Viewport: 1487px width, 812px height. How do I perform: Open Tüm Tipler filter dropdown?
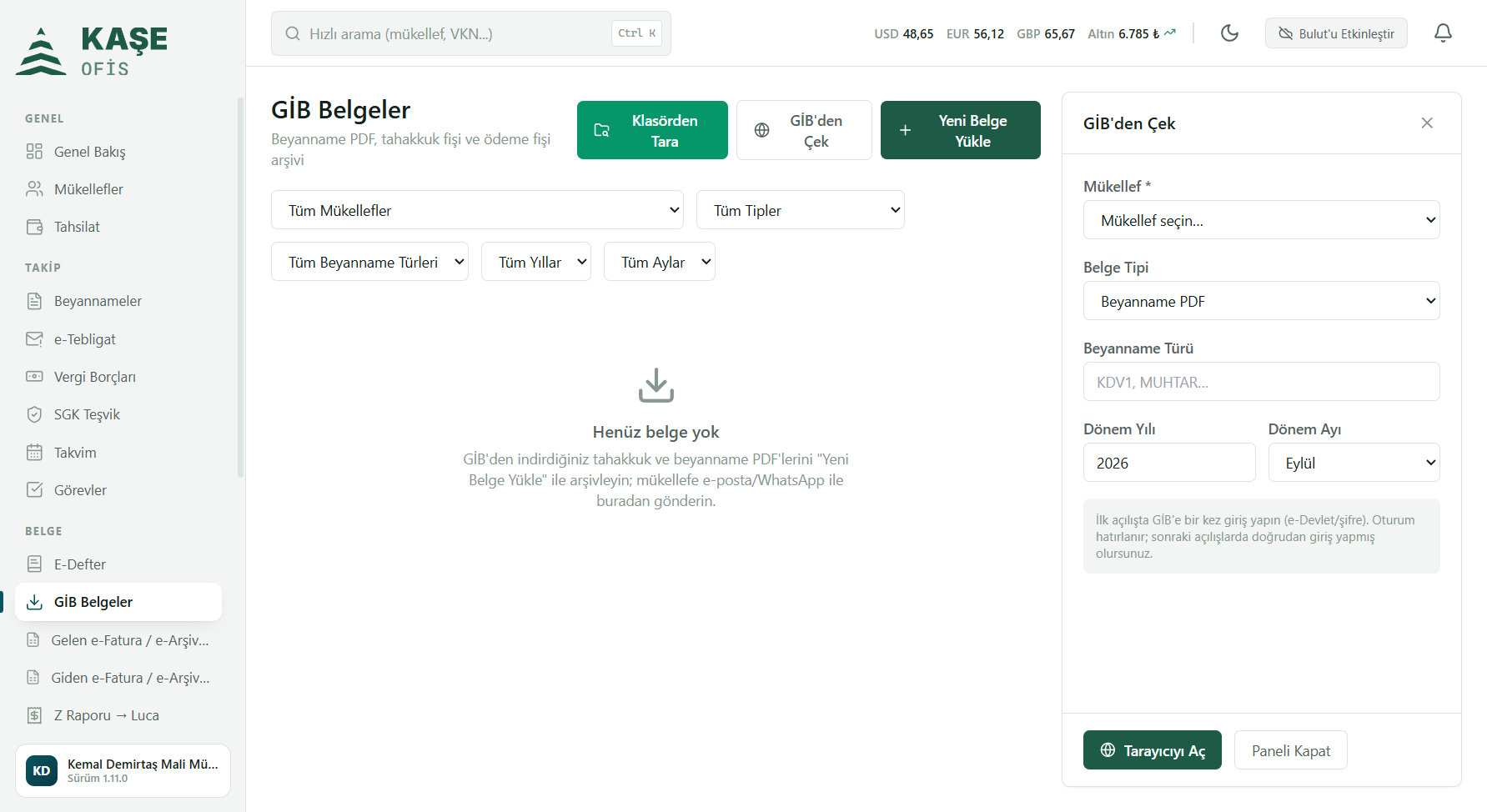[x=801, y=210]
